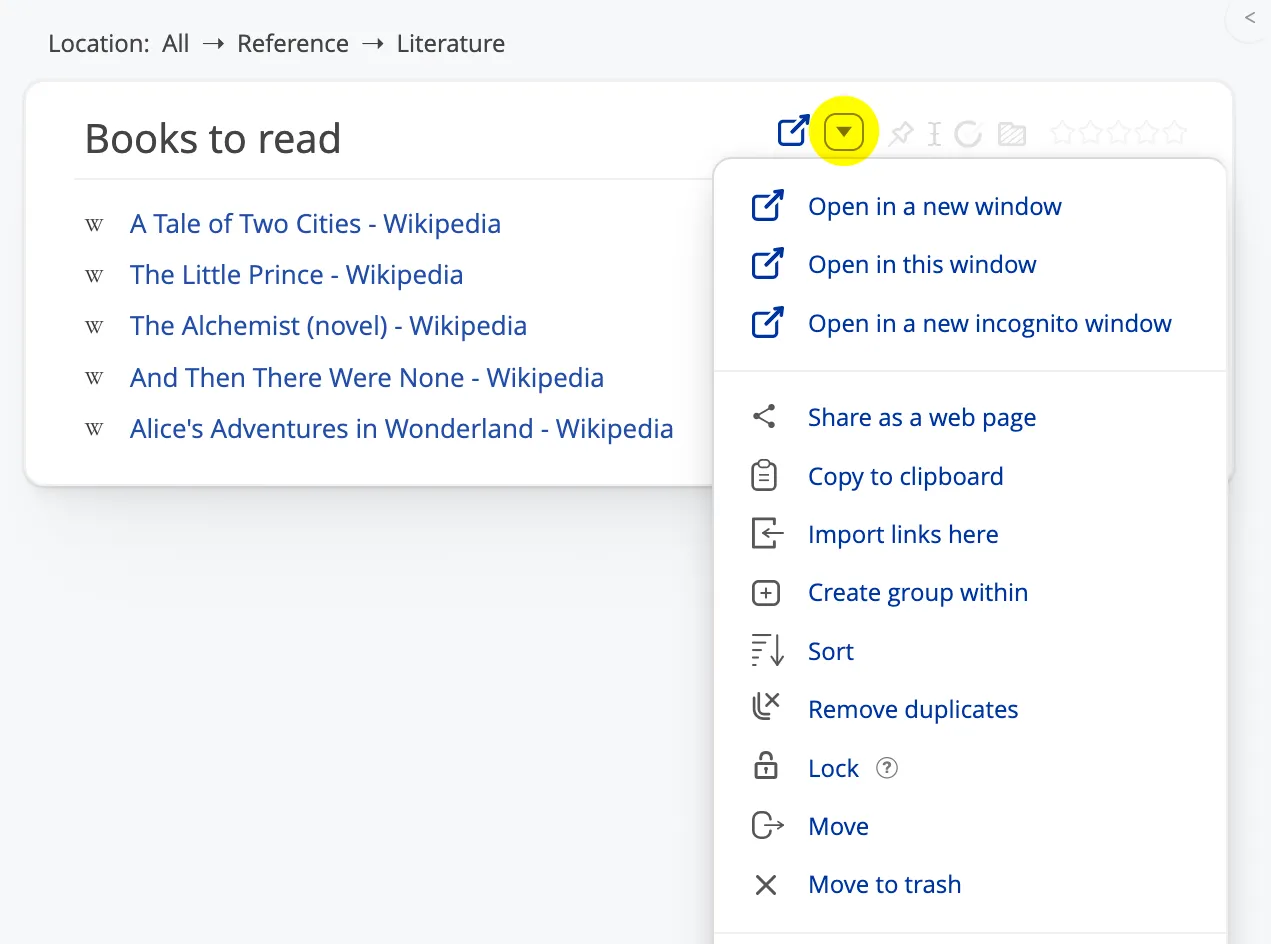The image size is (1271, 944).
Task: Choose Open in a new window
Action: click(934, 207)
